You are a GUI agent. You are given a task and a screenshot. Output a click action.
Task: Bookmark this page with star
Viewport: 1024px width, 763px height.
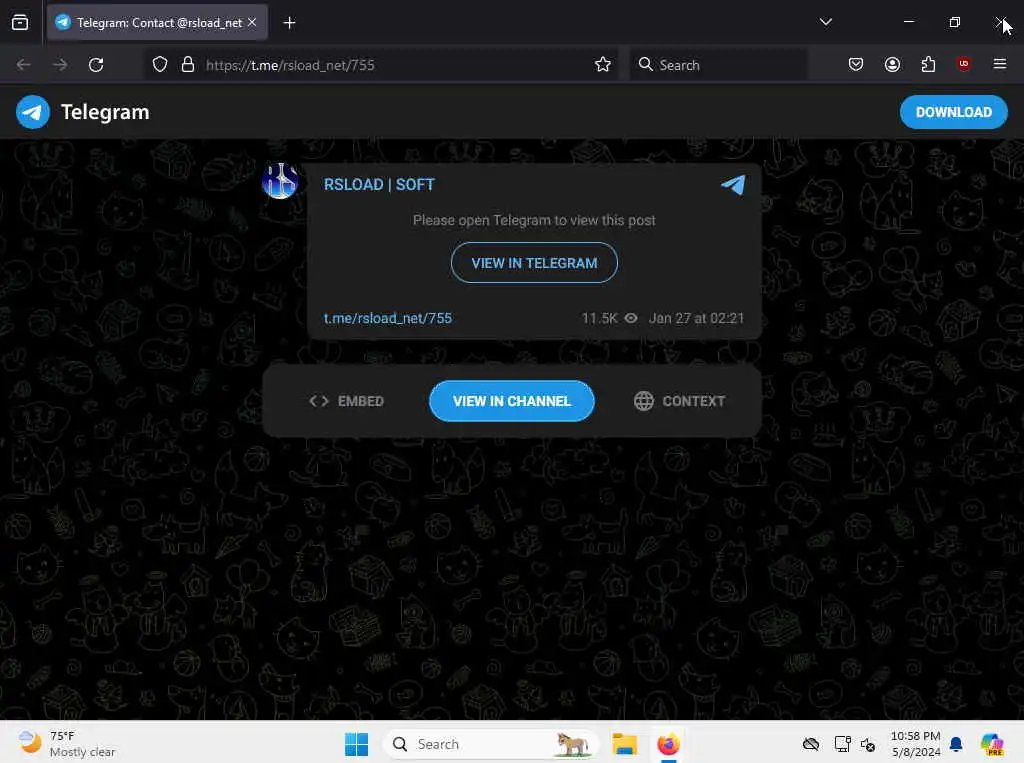tap(603, 65)
